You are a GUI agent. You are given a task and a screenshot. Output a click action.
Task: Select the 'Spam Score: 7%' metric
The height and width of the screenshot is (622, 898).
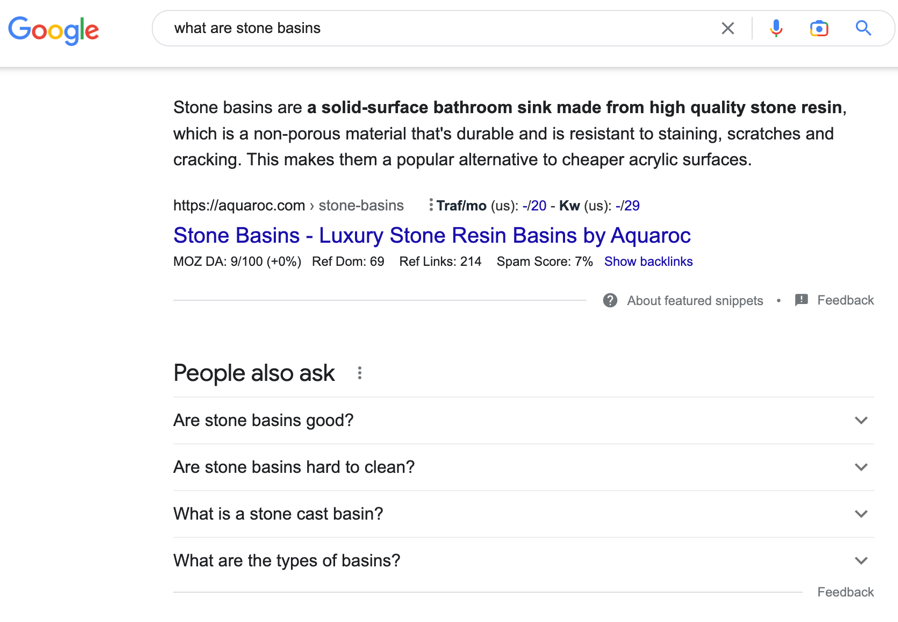pyautogui.click(x=545, y=262)
